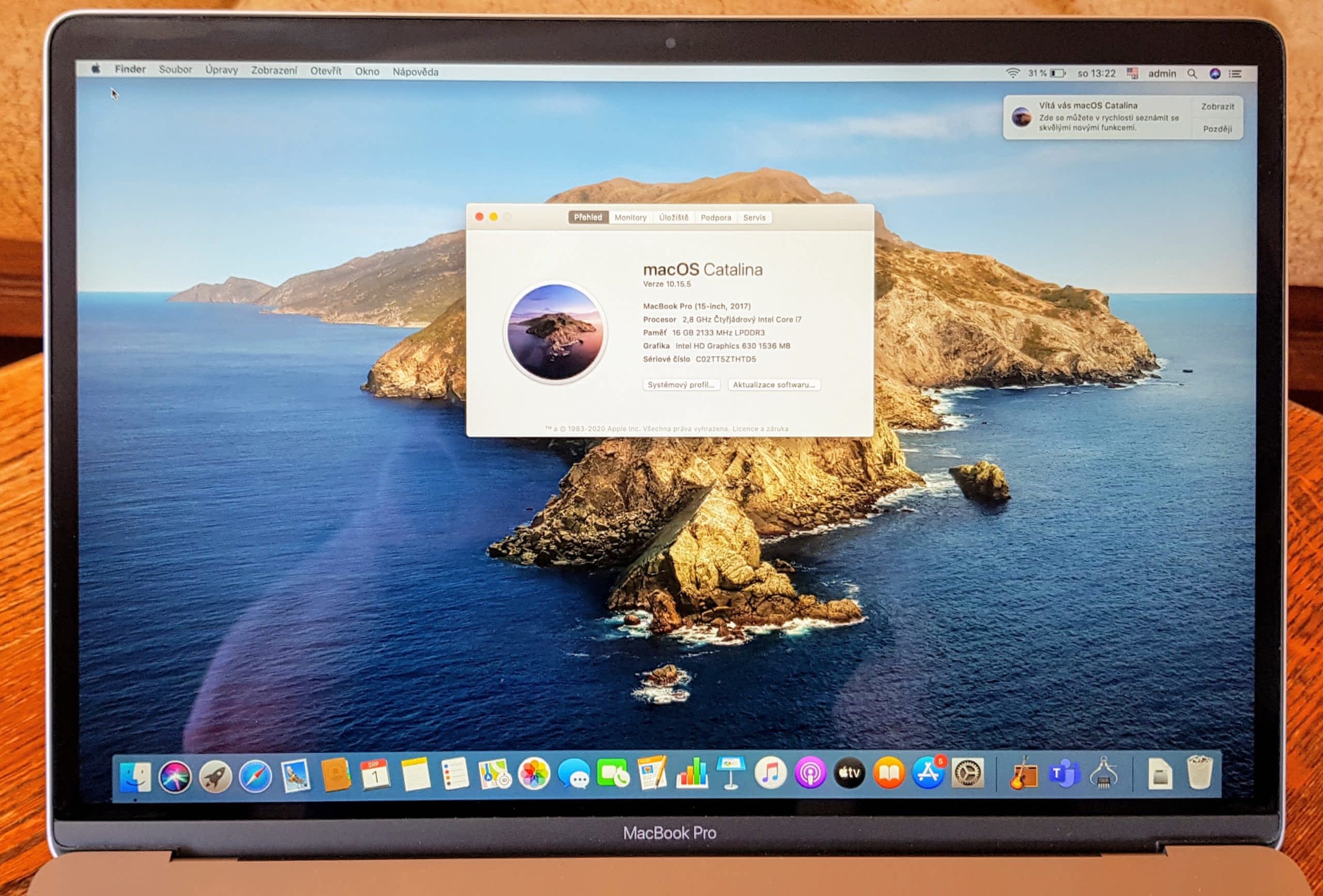Open Messages from the Dock
Viewport: 1323px width, 896px height.
573,774
